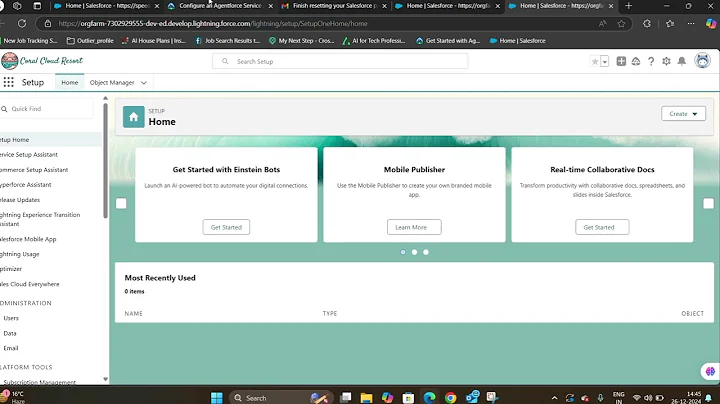The width and height of the screenshot is (720, 404).
Task: Expand the favorites list dropdown arrow
Action: coord(605,61)
